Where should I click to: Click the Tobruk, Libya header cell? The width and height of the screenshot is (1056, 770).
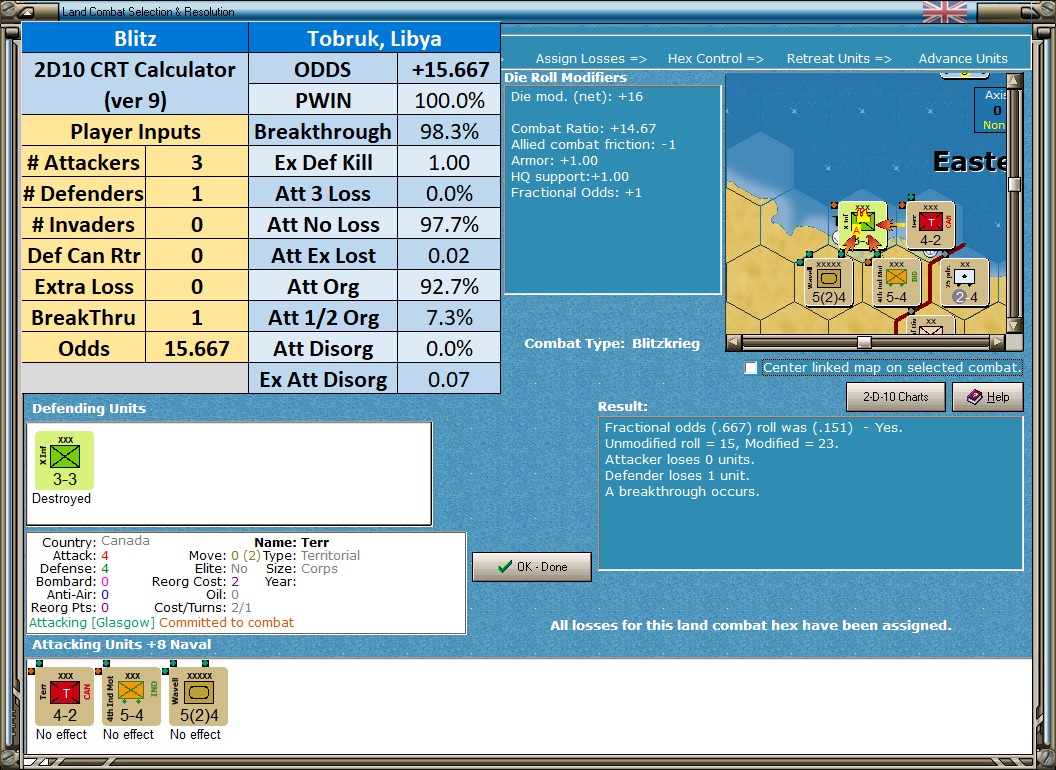(374, 38)
